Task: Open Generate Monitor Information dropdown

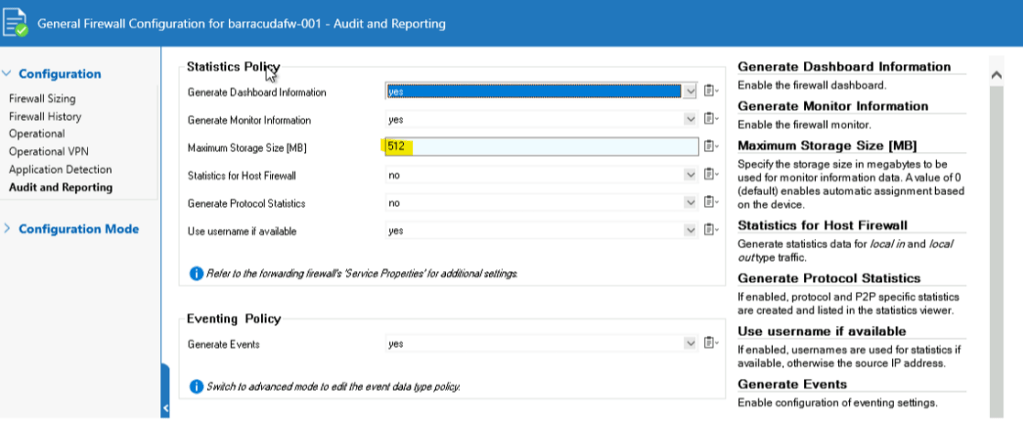Action: click(689, 120)
